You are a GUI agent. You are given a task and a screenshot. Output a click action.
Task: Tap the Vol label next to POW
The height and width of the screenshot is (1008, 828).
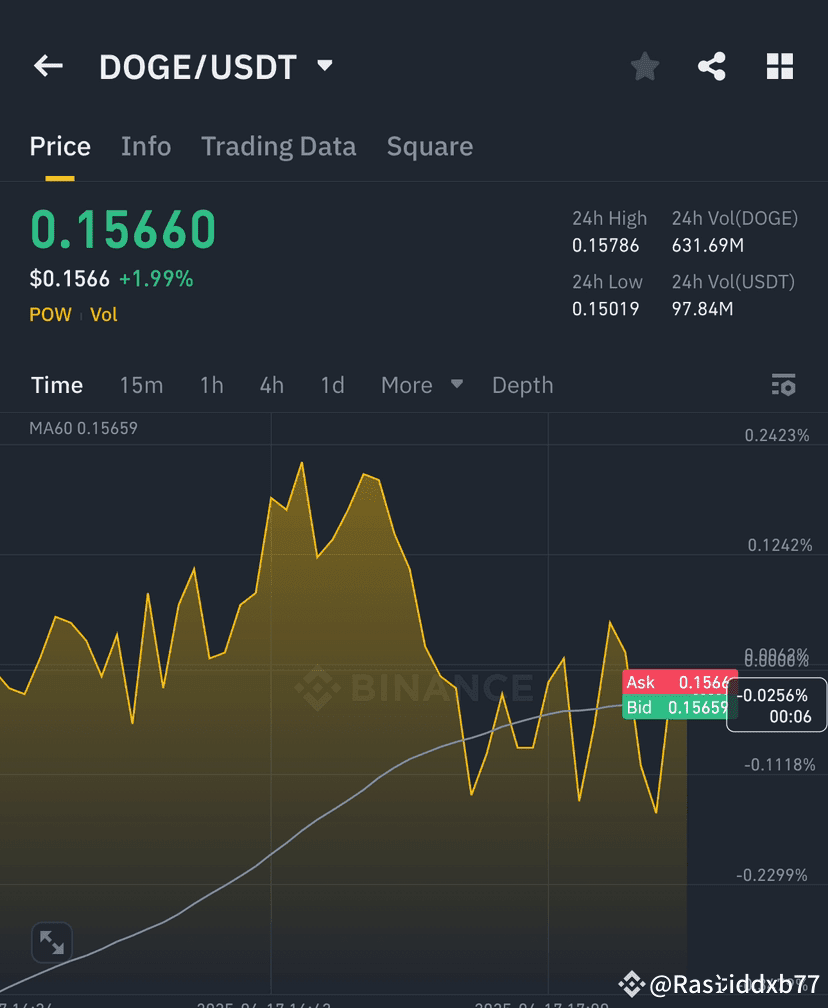[103, 314]
